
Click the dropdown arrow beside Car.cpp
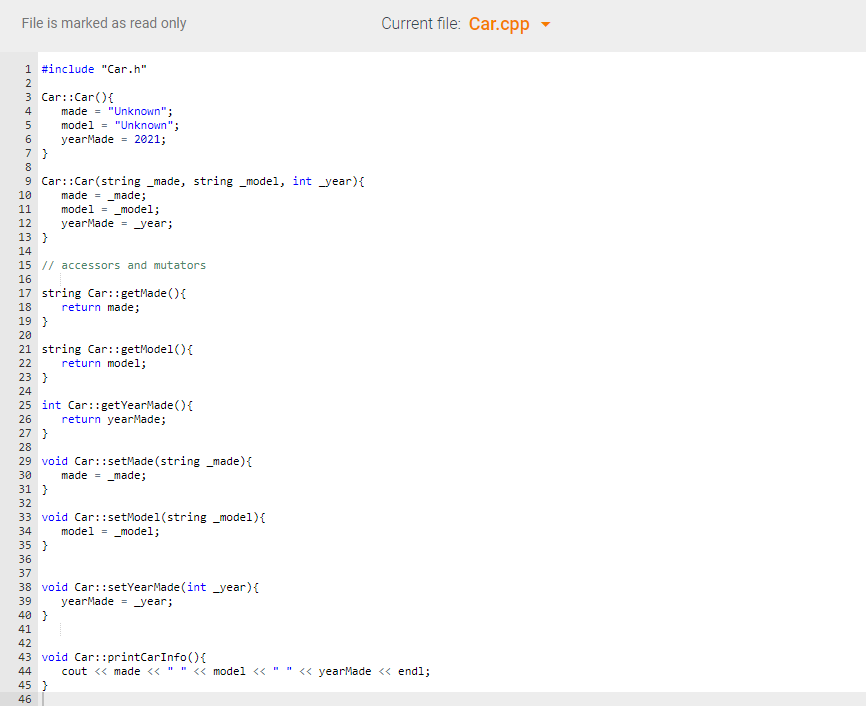coord(545,26)
